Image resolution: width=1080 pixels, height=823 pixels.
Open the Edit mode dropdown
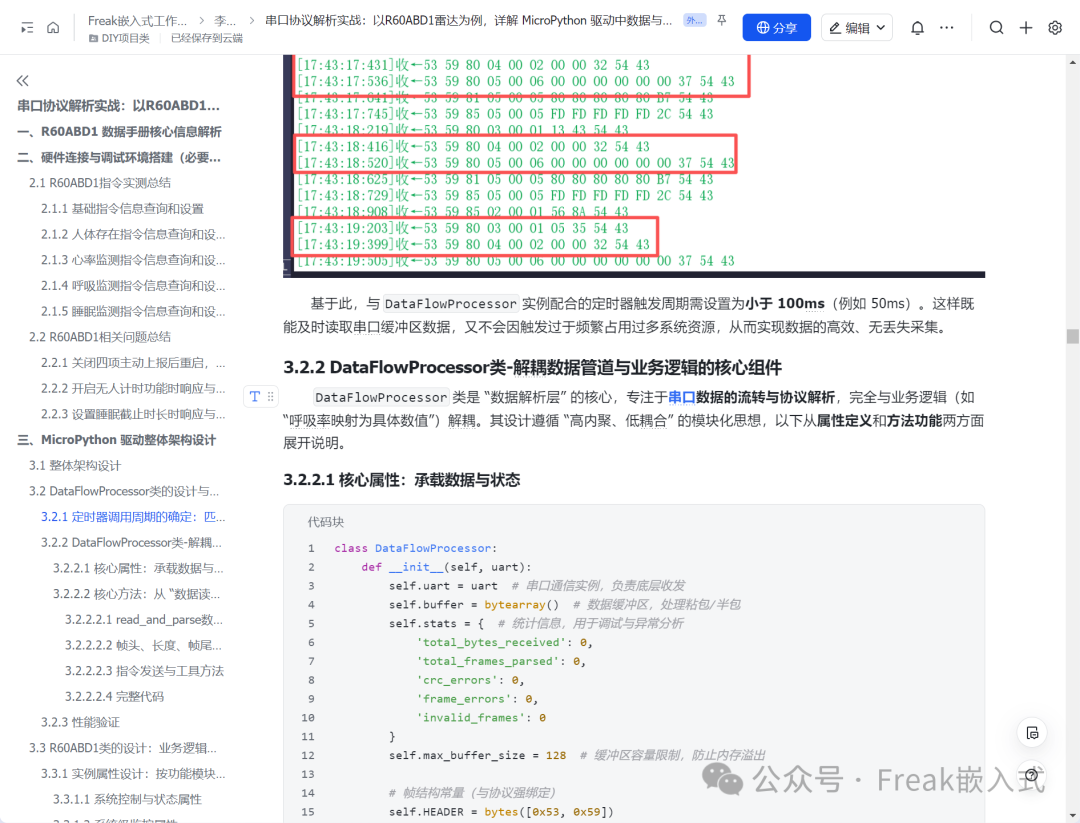pos(857,28)
